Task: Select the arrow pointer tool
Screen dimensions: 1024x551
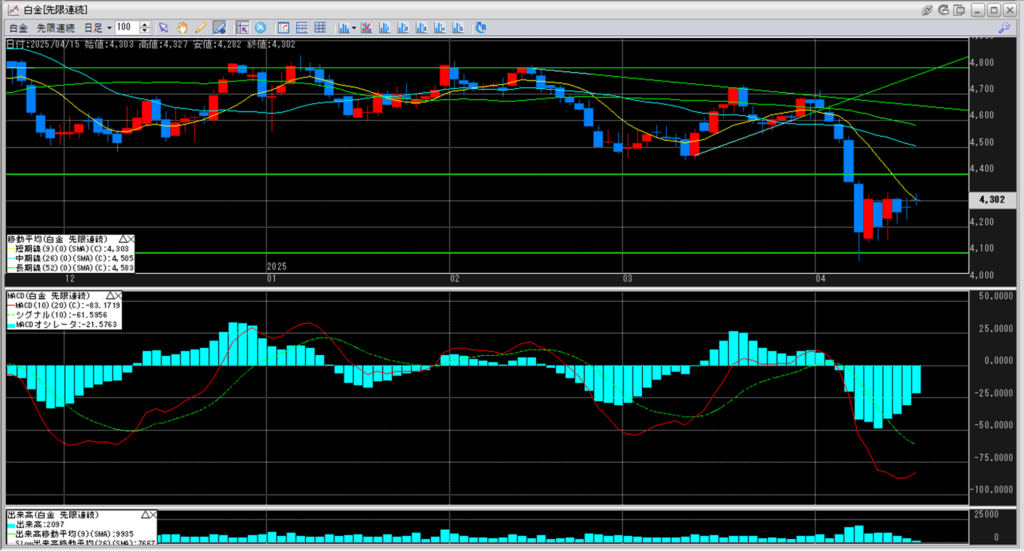Action: 164,27
